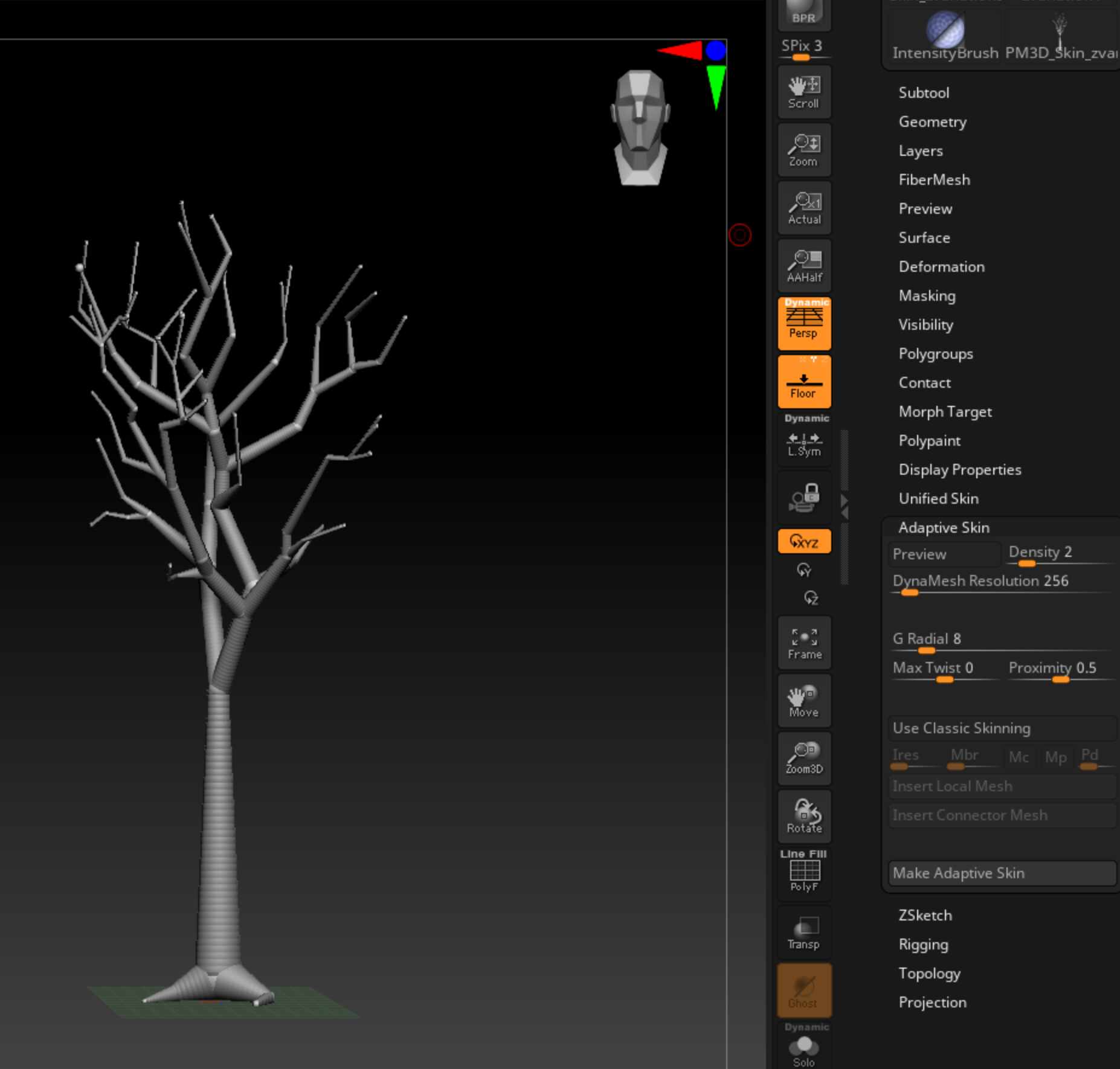Open the Polygroups menu
The width and height of the screenshot is (1120, 1069).
coord(936,354)
